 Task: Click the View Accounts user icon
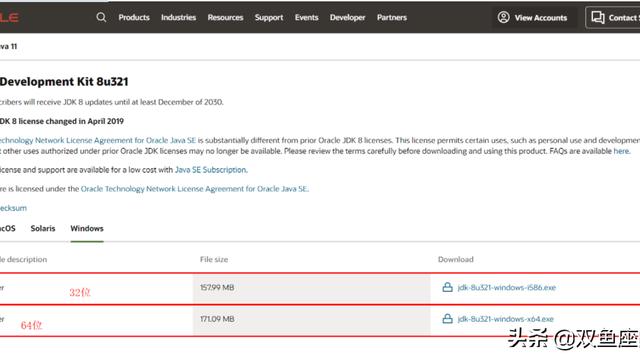[503, 17]
